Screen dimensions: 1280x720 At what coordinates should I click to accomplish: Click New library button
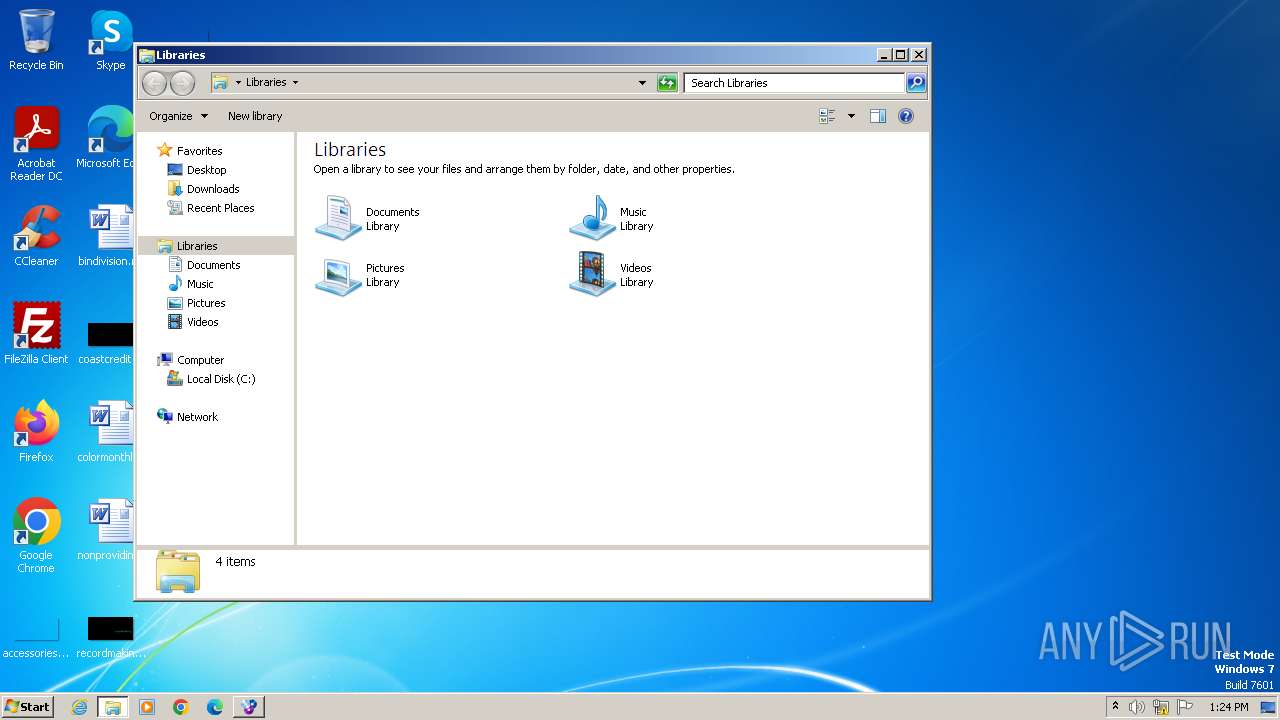tap(255, 116)
